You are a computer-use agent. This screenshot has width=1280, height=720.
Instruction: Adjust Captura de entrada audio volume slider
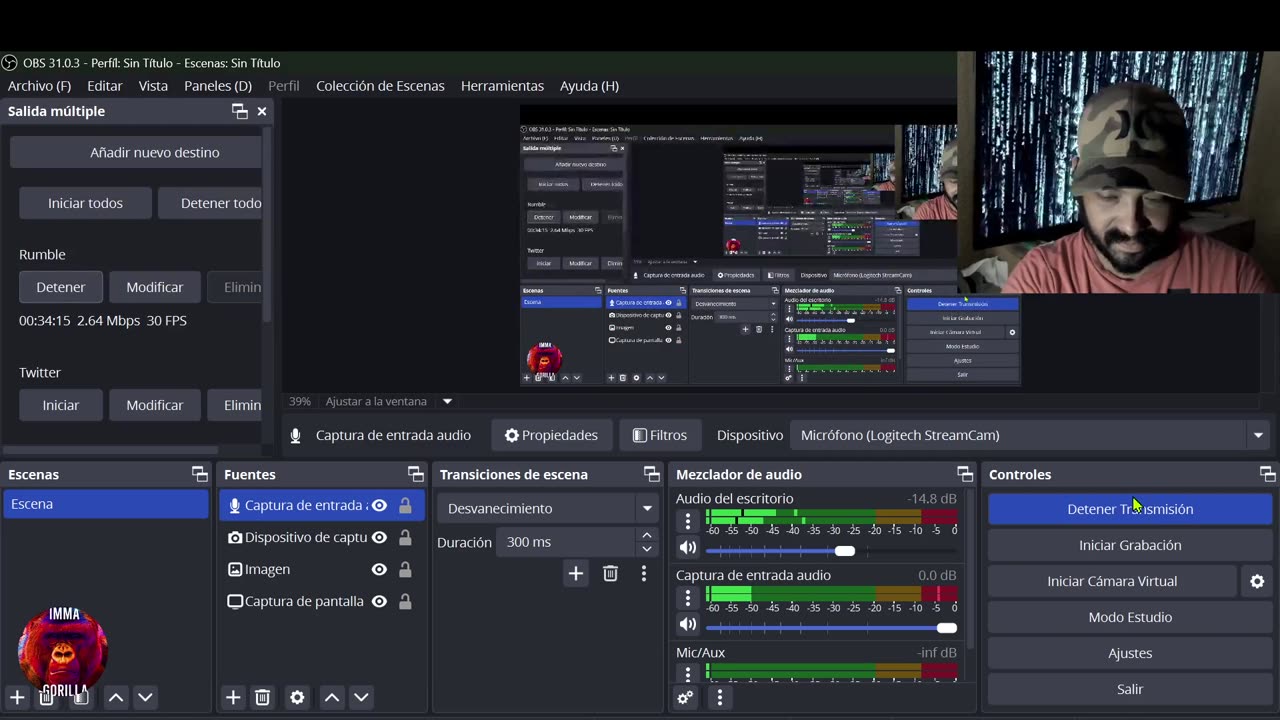click(x=831, y=628)
